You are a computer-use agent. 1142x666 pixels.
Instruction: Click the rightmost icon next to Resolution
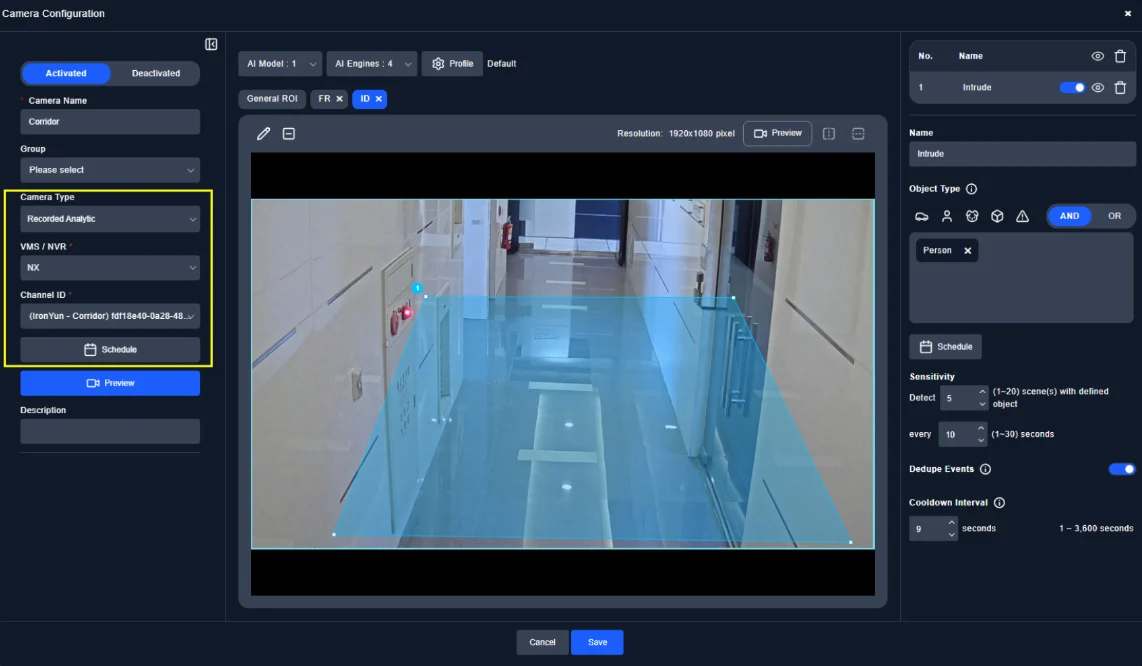[x=858, y=133]
